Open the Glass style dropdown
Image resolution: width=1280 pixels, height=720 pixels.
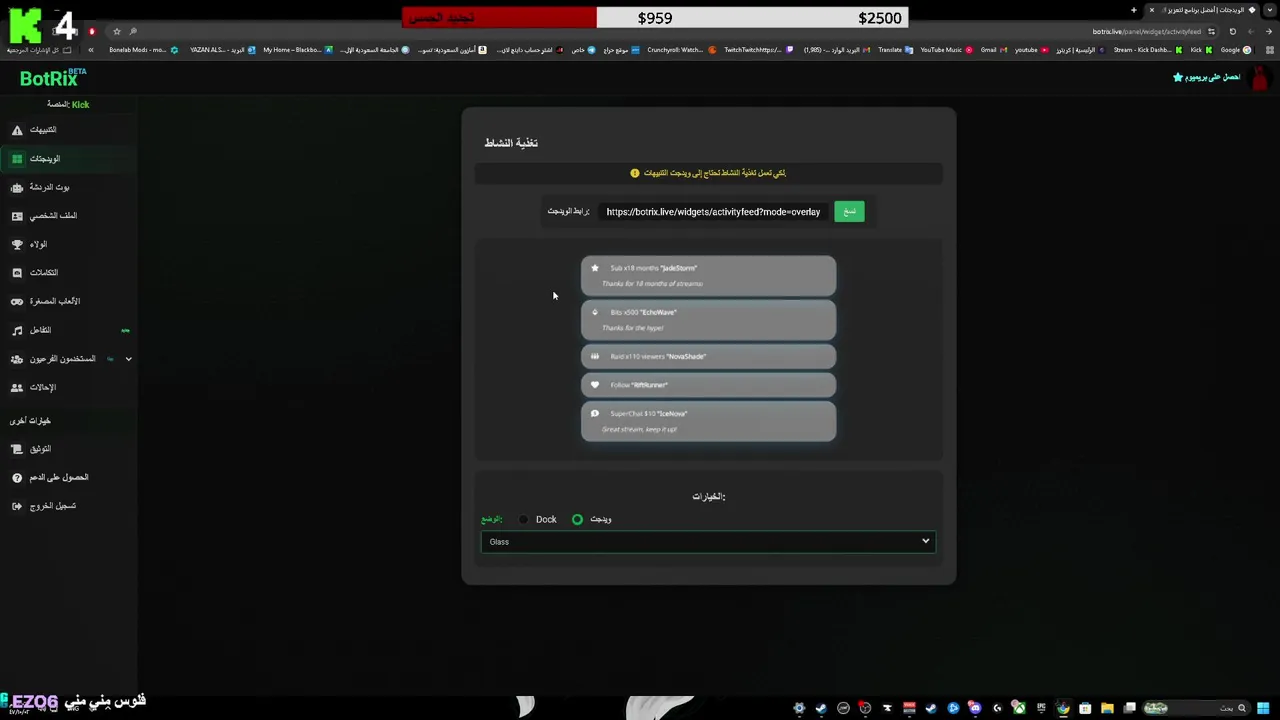pyautogui.click(x=708, y=542)
